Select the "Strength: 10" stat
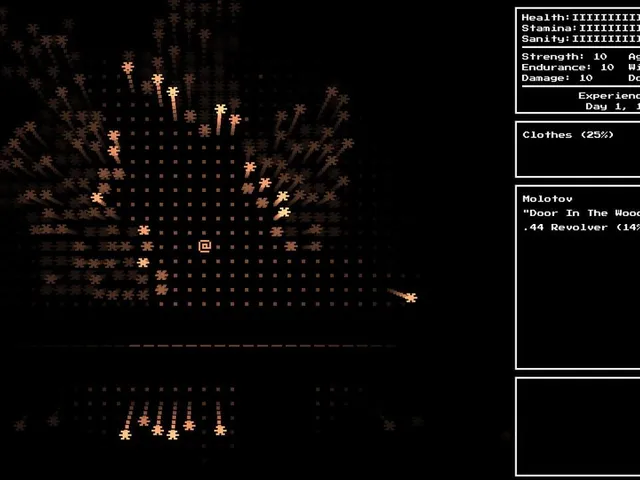 coord(564,57)
